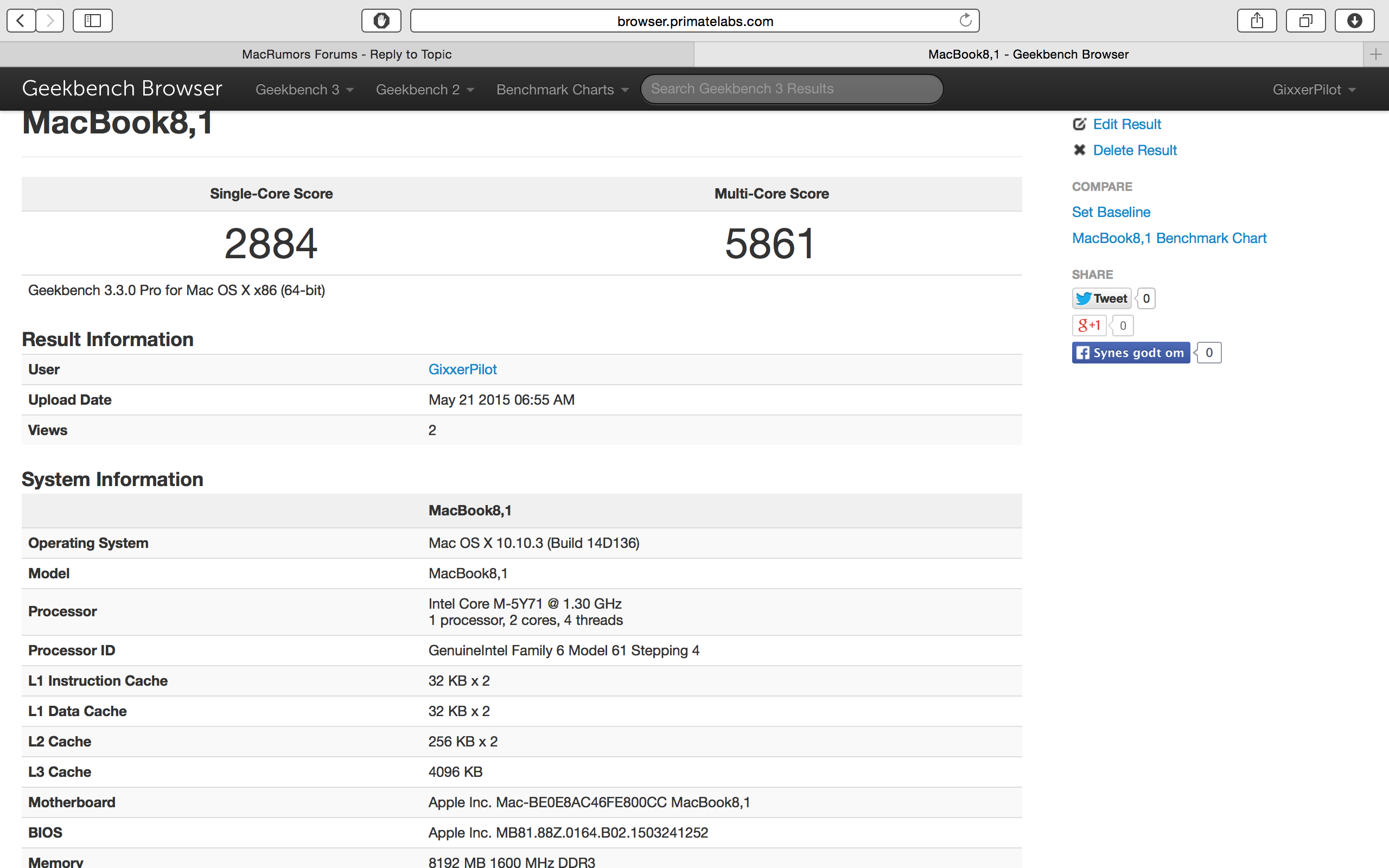Click the upload date May 21 2015

pyautogui.click(x=502, y=400)
